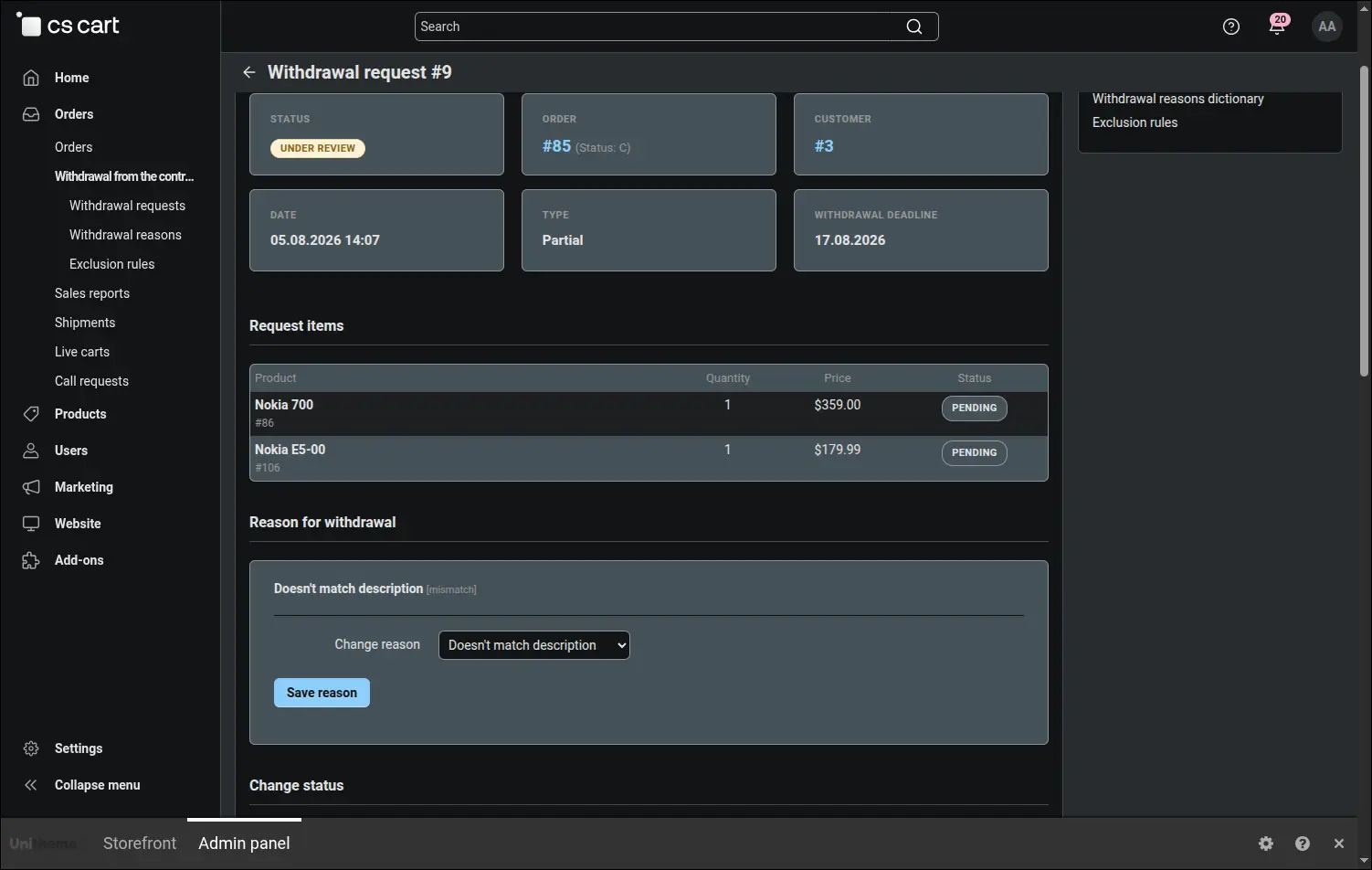Click the Users person icon
Screen dimensions: 1372x870
31,451
